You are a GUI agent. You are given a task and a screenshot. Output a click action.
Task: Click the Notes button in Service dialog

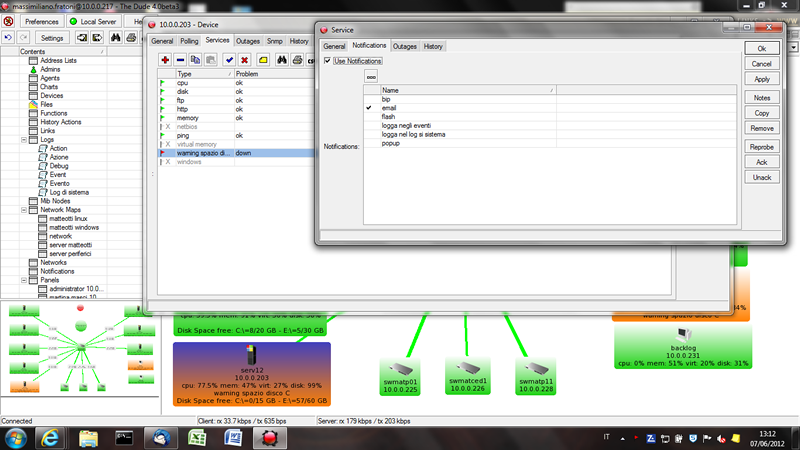tap(762, 98)
